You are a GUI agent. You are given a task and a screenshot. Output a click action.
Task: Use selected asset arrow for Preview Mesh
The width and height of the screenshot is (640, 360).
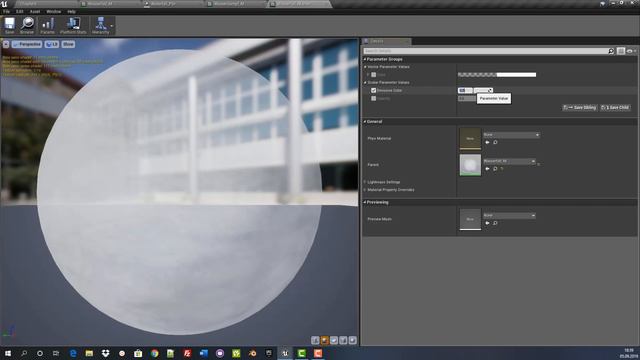[487, 223]
